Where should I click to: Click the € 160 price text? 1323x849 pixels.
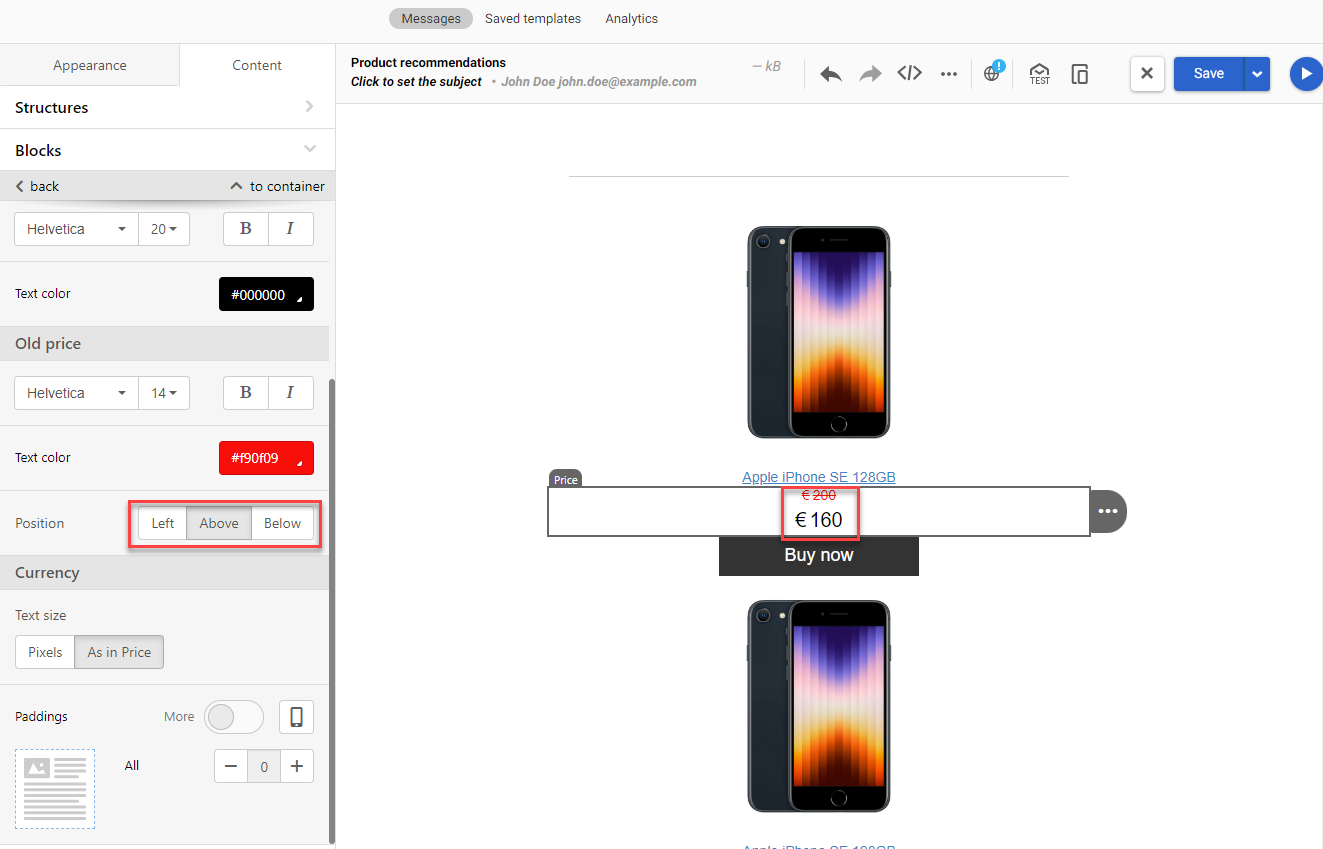click(x=819, y=520)
